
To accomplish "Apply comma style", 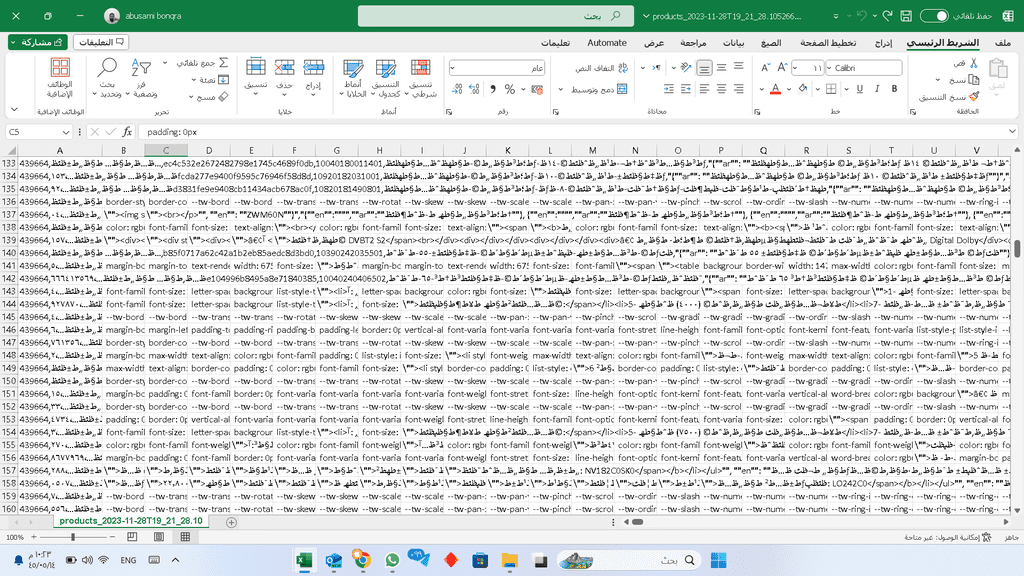I will point(493,89).
